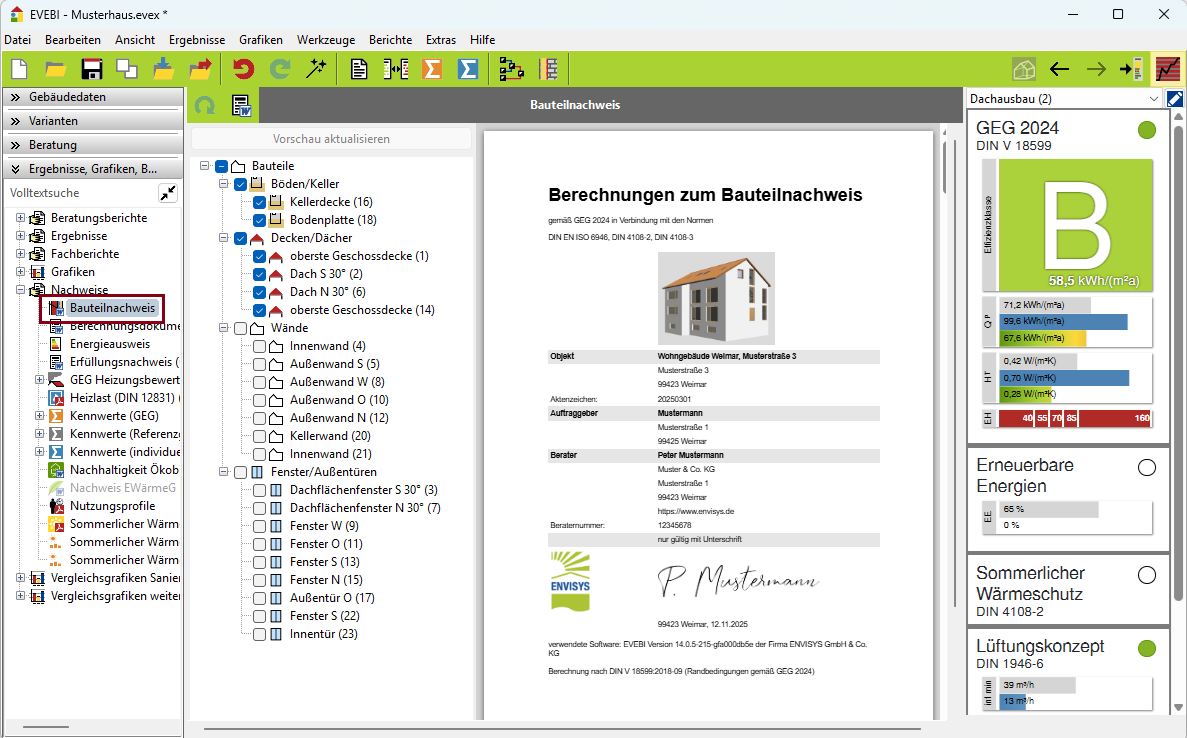Edit the Dachausbau variant via pencil icon
Screen dimensions: 1187x738
(x=1175, y=98)
